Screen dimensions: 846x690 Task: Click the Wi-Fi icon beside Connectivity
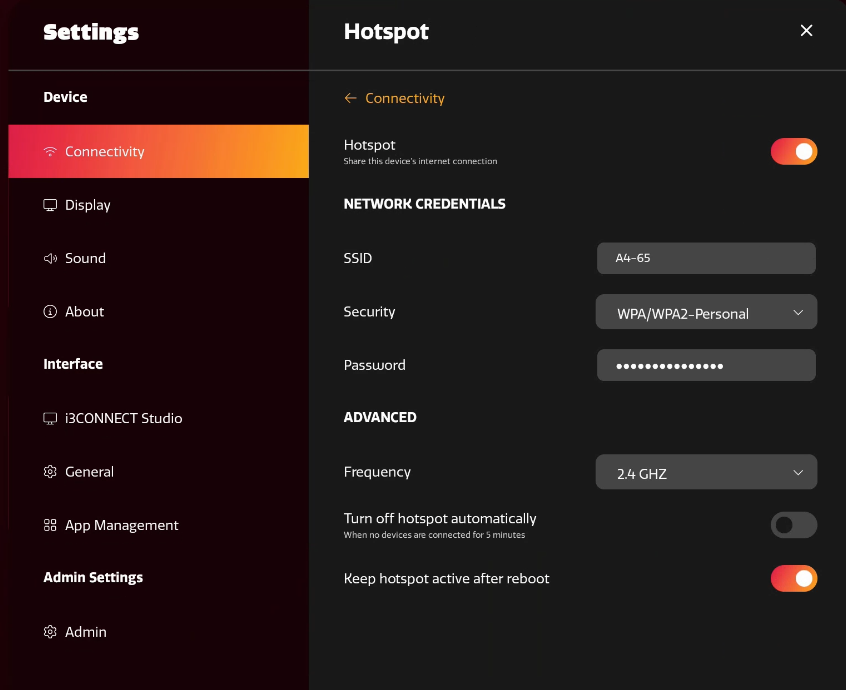tap(50, 152)
